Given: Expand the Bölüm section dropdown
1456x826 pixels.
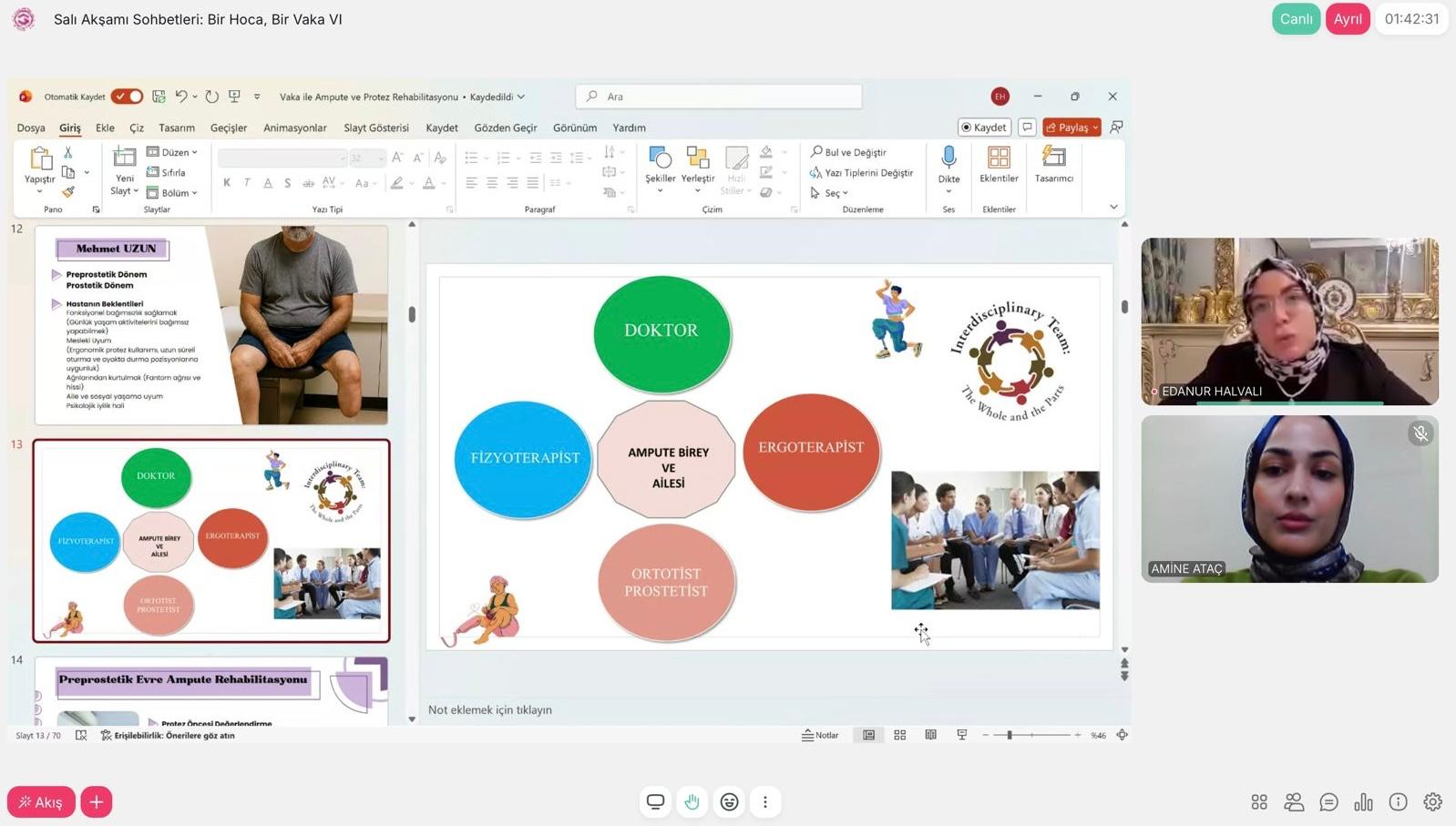Looking at the screenshot, I should coord(173,193).
